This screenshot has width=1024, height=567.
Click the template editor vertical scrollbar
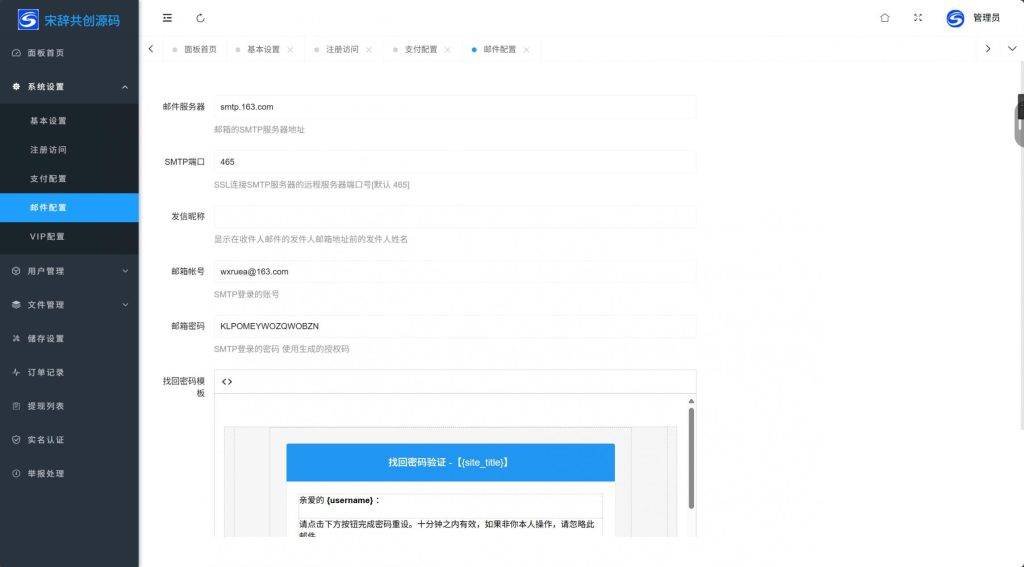[691, 457]
